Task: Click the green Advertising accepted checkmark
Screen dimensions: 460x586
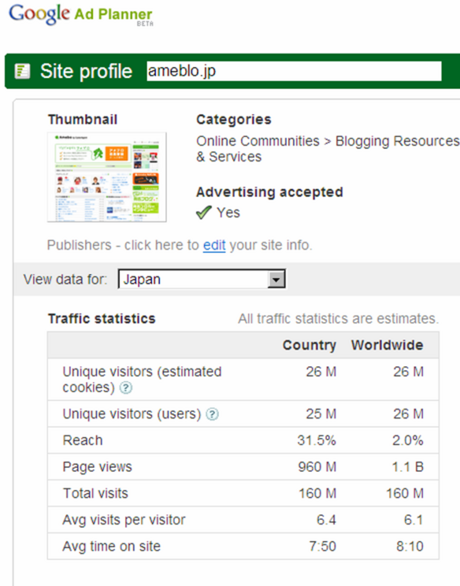Action: coord(204,213)
